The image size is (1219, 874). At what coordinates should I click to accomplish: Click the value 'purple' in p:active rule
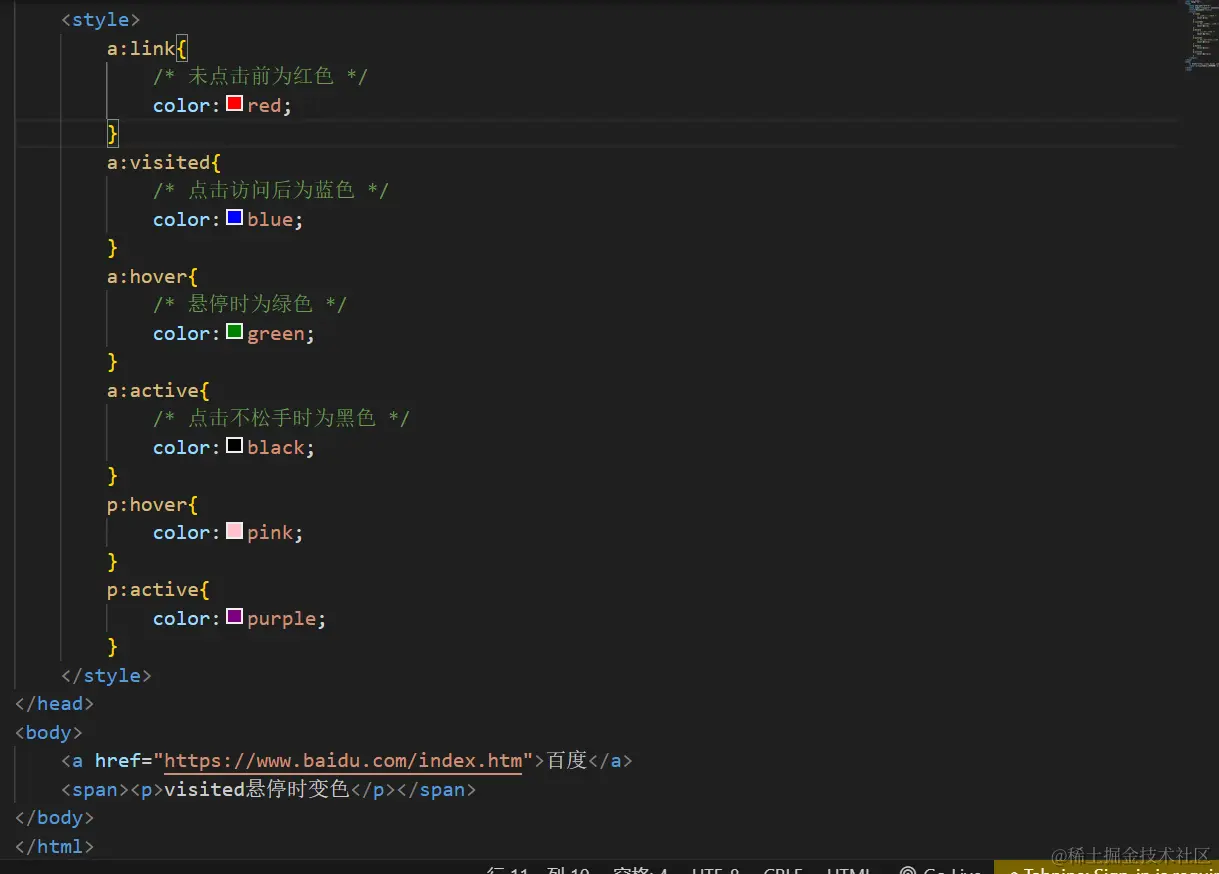[282, 618]
